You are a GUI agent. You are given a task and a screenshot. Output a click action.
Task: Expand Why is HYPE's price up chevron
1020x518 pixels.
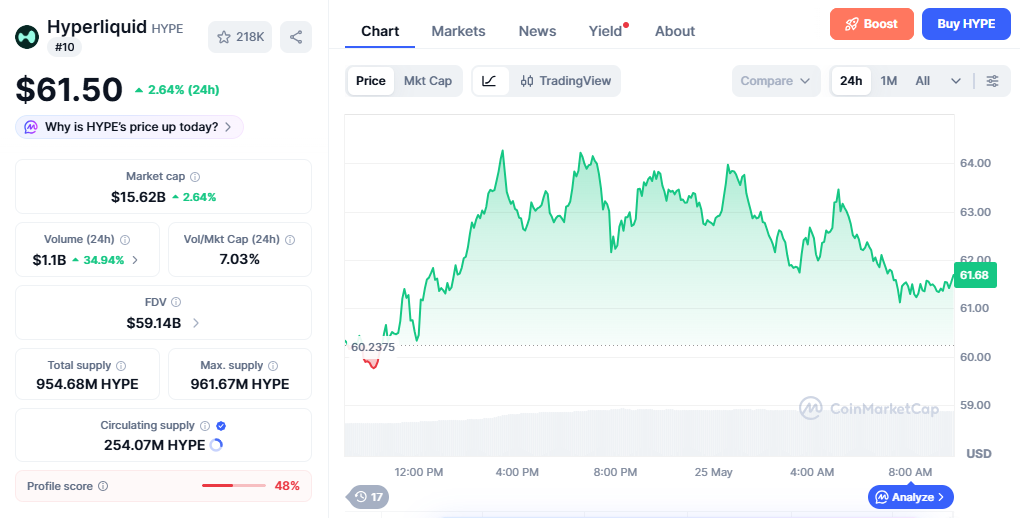pos(228,127)
